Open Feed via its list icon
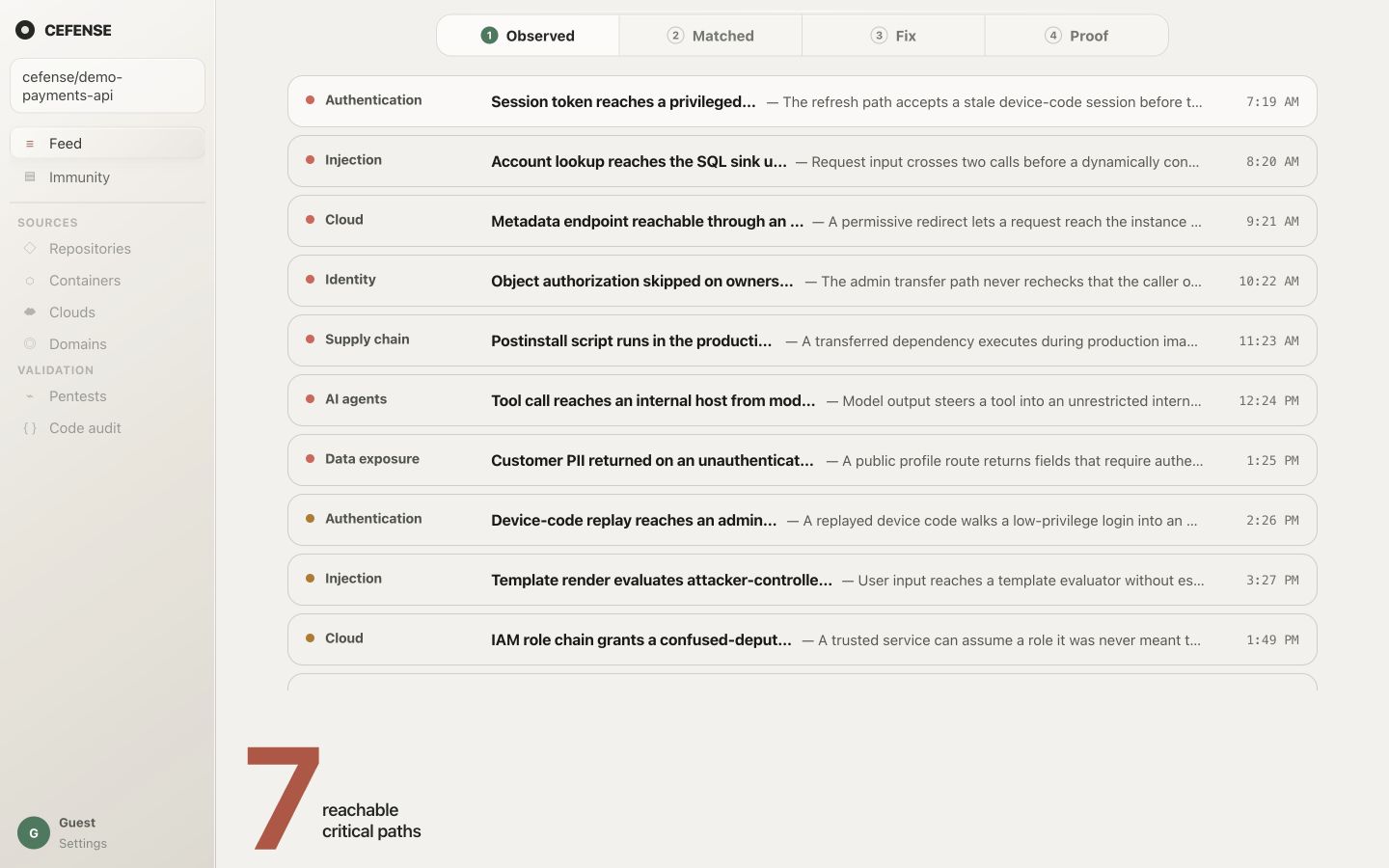This screenshot has width=1389, height=868. pos(30,144)
